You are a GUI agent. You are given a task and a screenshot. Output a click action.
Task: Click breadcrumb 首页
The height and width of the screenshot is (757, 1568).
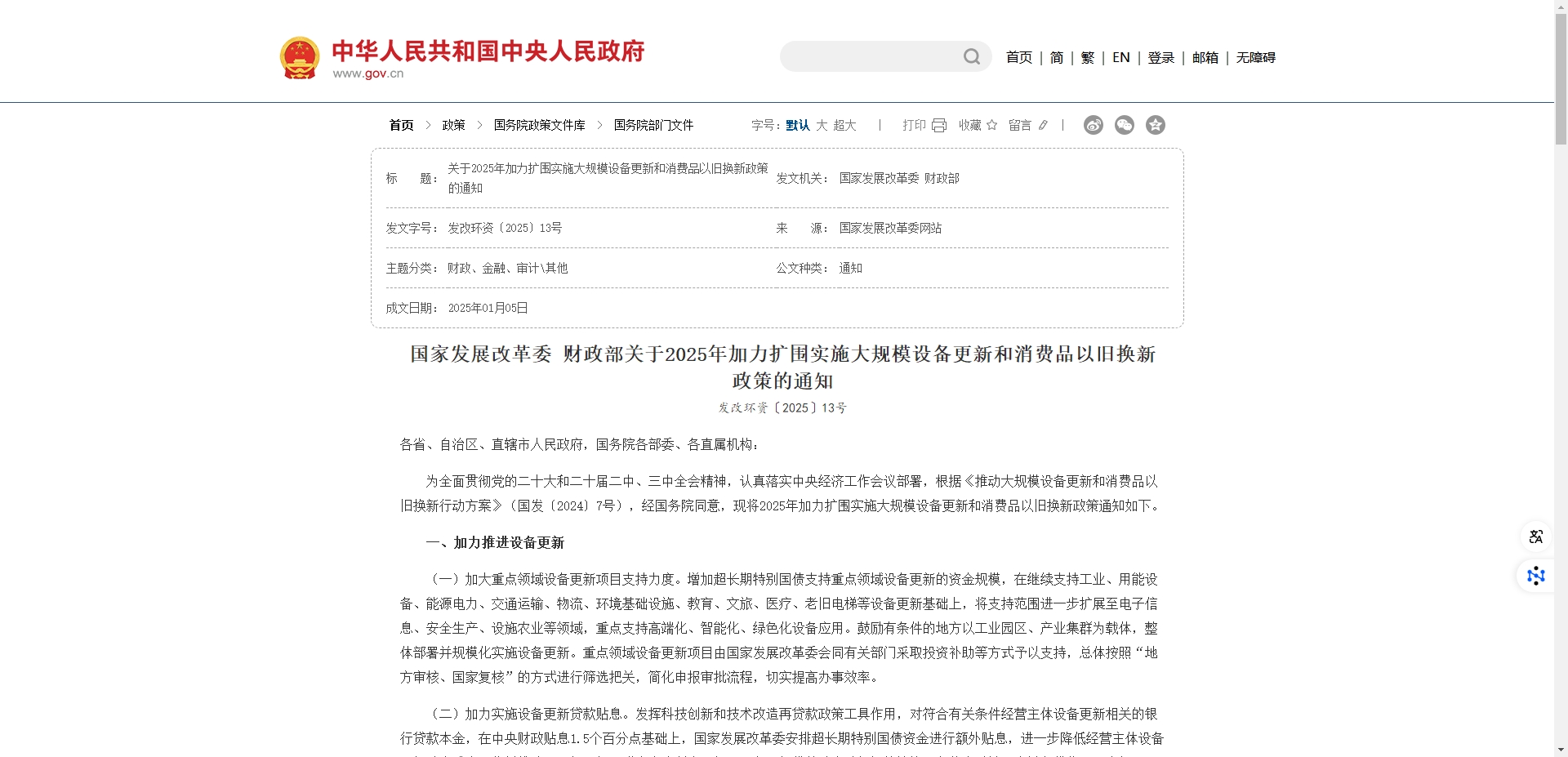(x=401, y=125)
